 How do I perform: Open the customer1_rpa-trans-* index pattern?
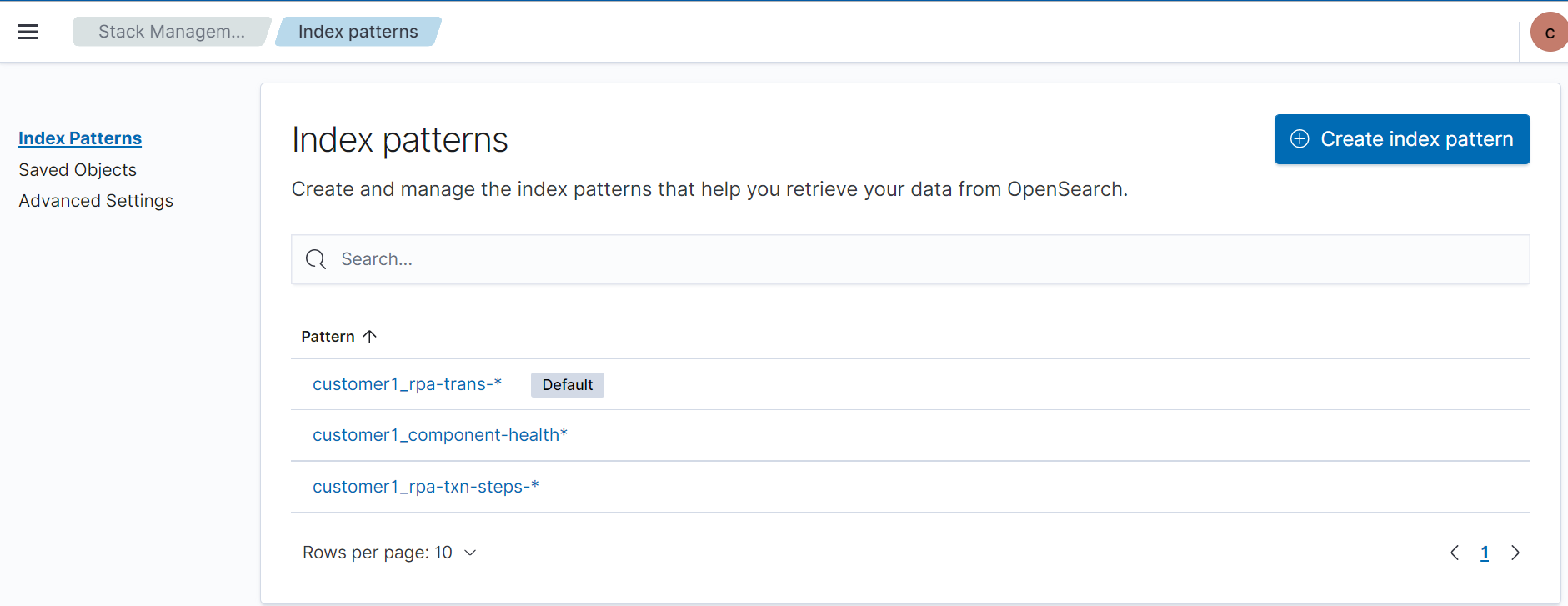pos(407,384)
